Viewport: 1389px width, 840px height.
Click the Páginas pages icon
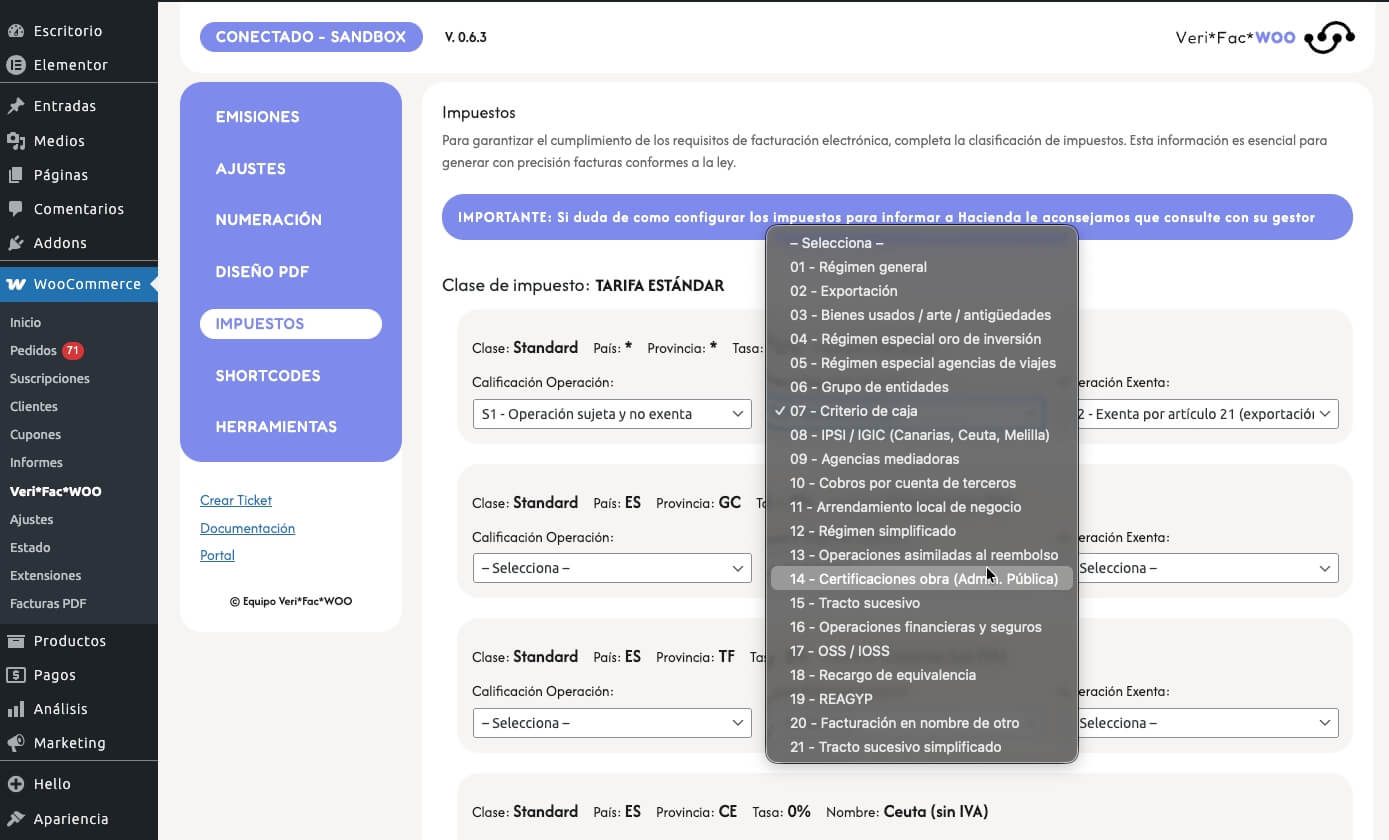click(16, 175)
